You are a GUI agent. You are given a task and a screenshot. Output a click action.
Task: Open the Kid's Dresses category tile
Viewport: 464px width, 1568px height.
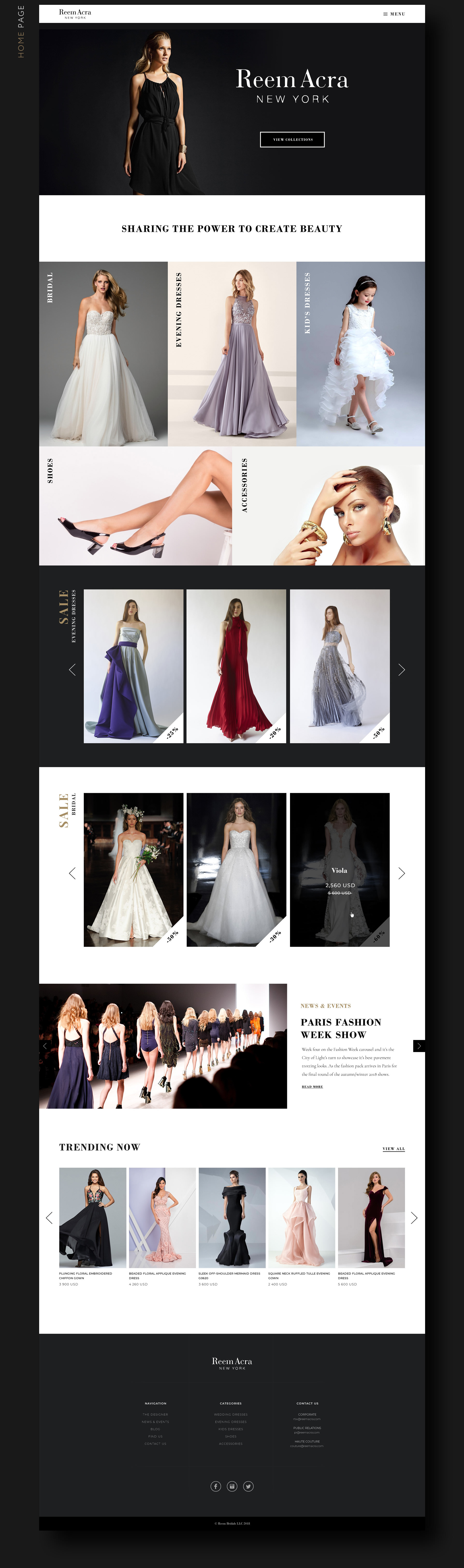point(361,354)
